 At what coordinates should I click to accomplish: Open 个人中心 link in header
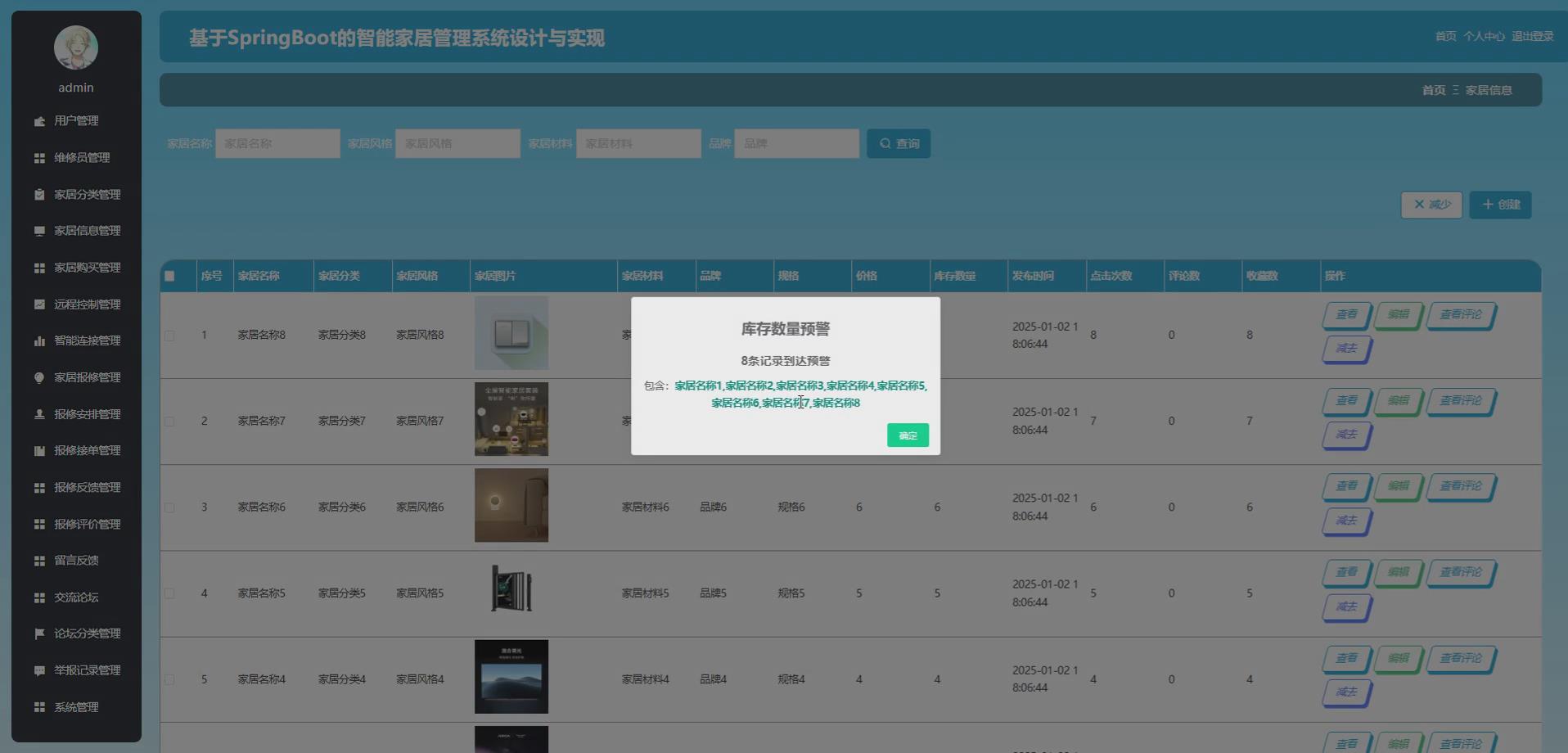1484,36
